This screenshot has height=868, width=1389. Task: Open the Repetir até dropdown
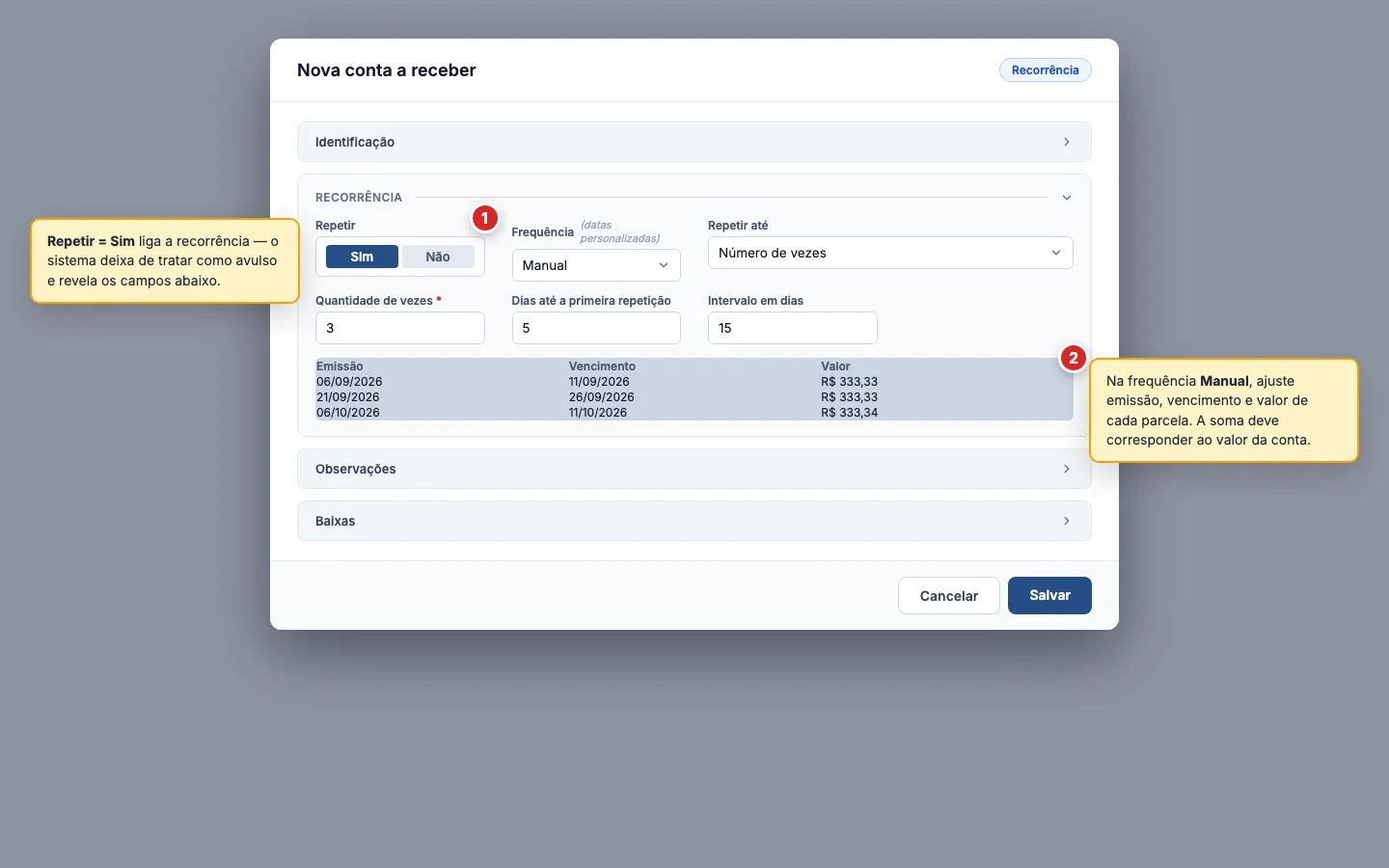point(890,253)
